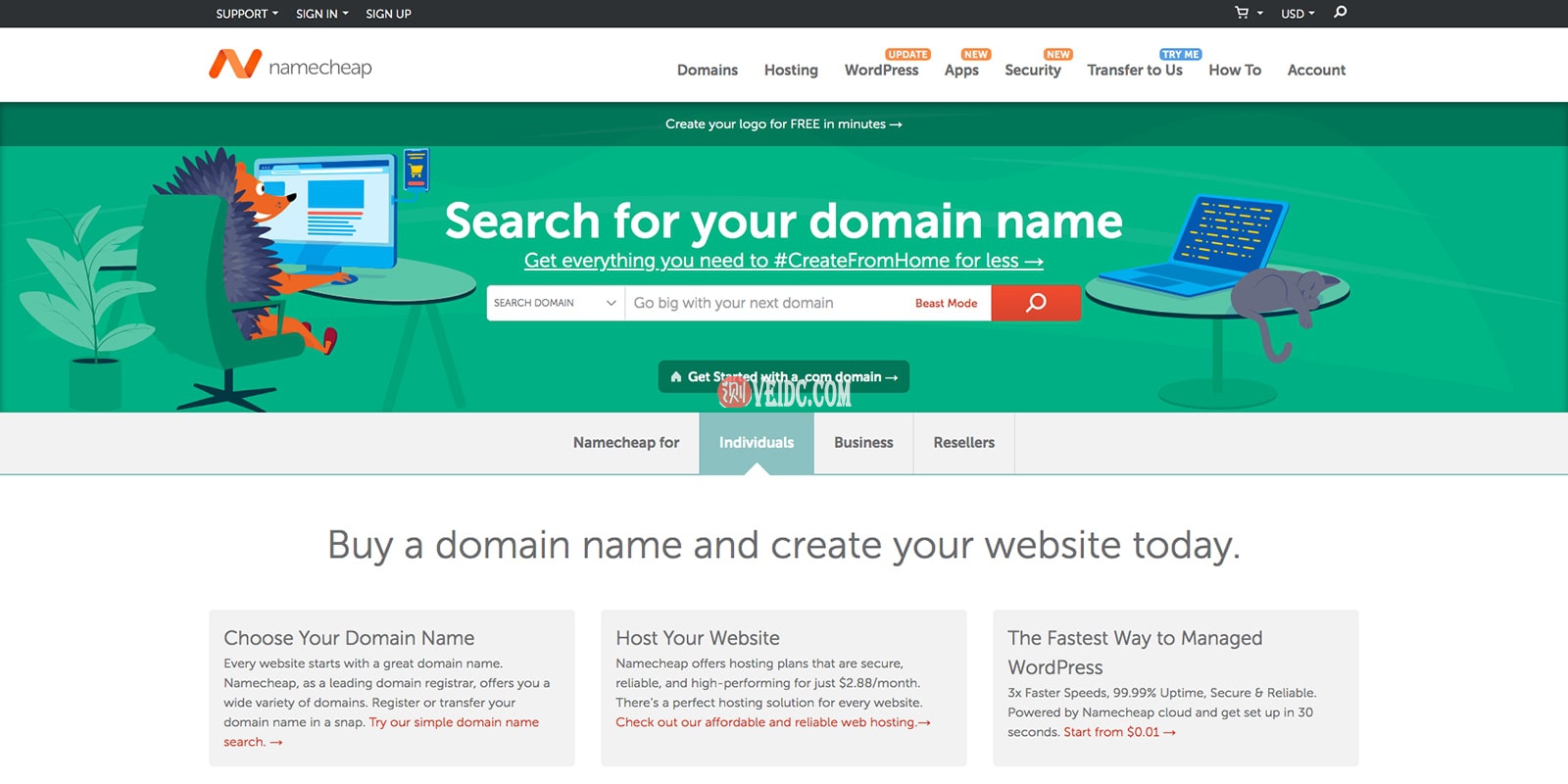Viewport: 1568px width, 784px height.
Task: Open the WordPress menu
Action: [882, 70]
